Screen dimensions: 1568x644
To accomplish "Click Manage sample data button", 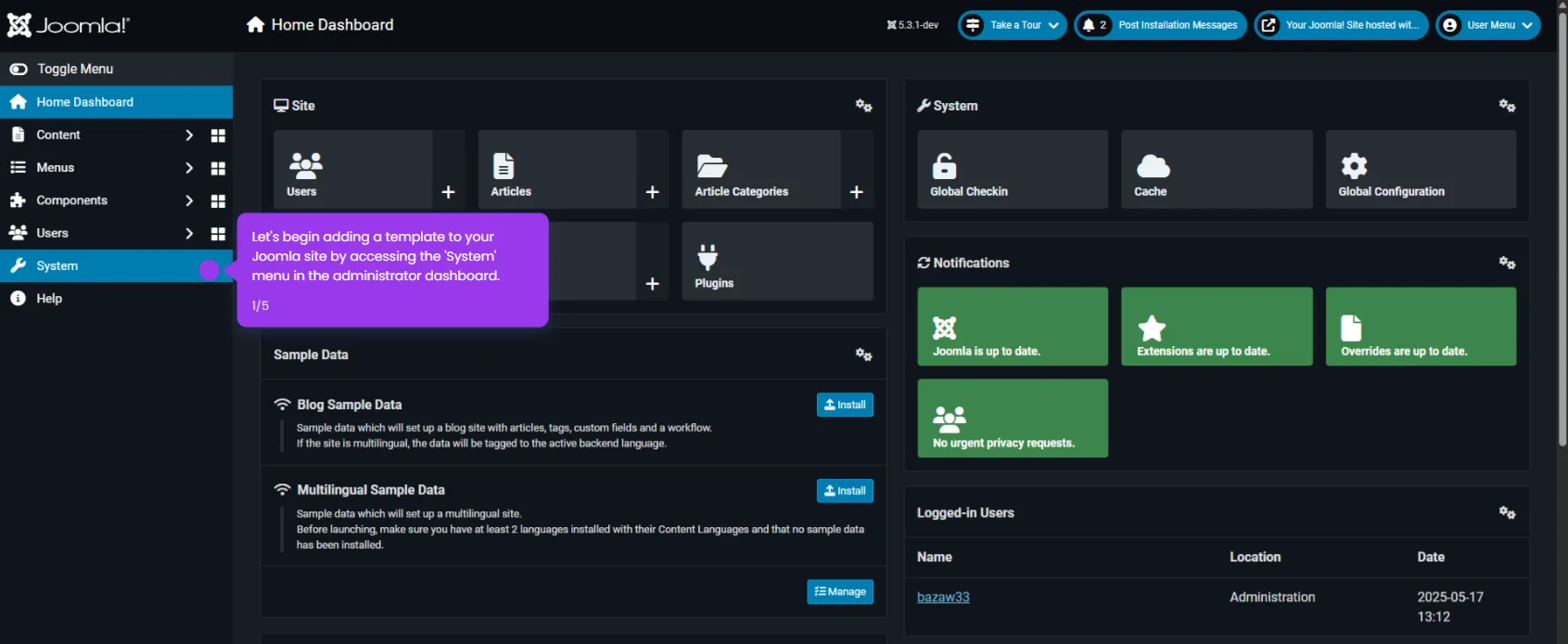I will click(840, 592).
